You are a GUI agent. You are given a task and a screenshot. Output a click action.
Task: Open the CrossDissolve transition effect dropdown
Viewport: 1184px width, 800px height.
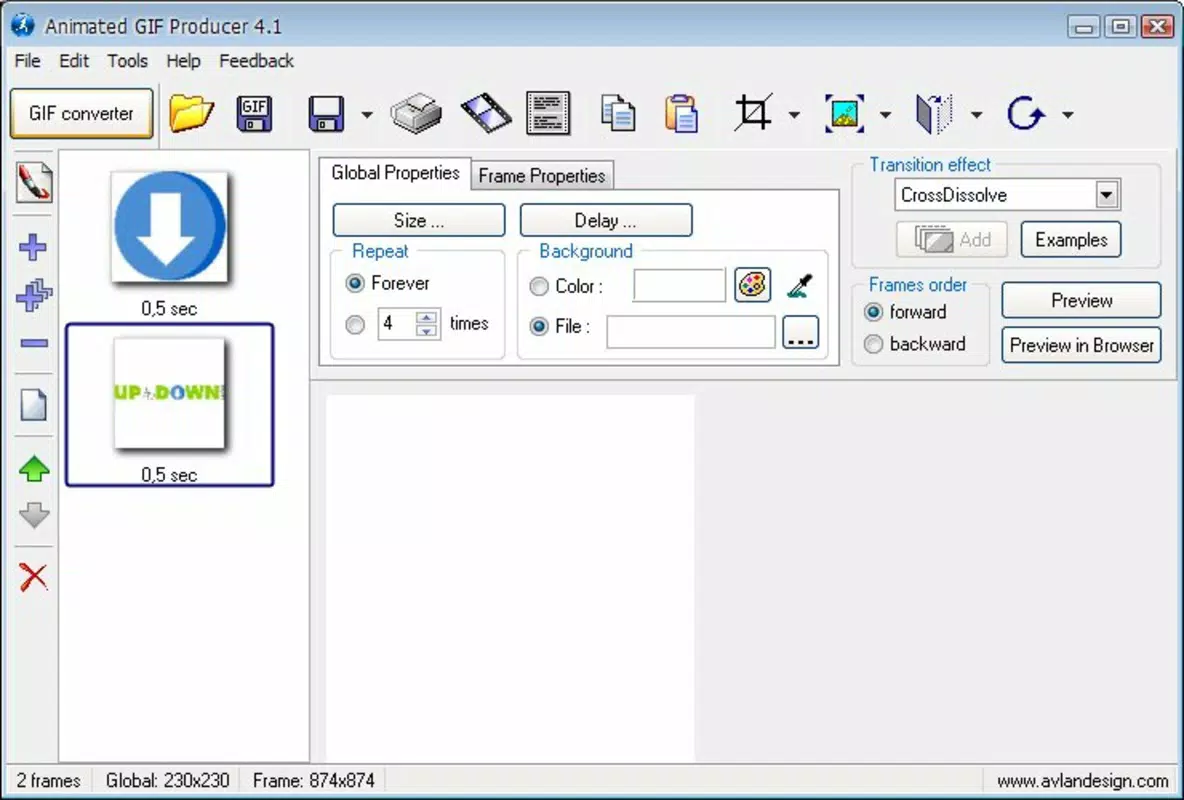[x=1106, y=195]
